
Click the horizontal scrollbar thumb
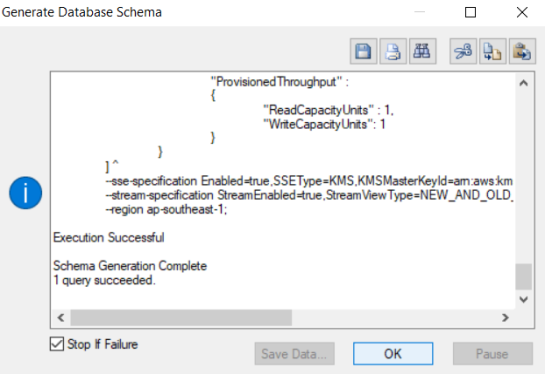point(181,317)
